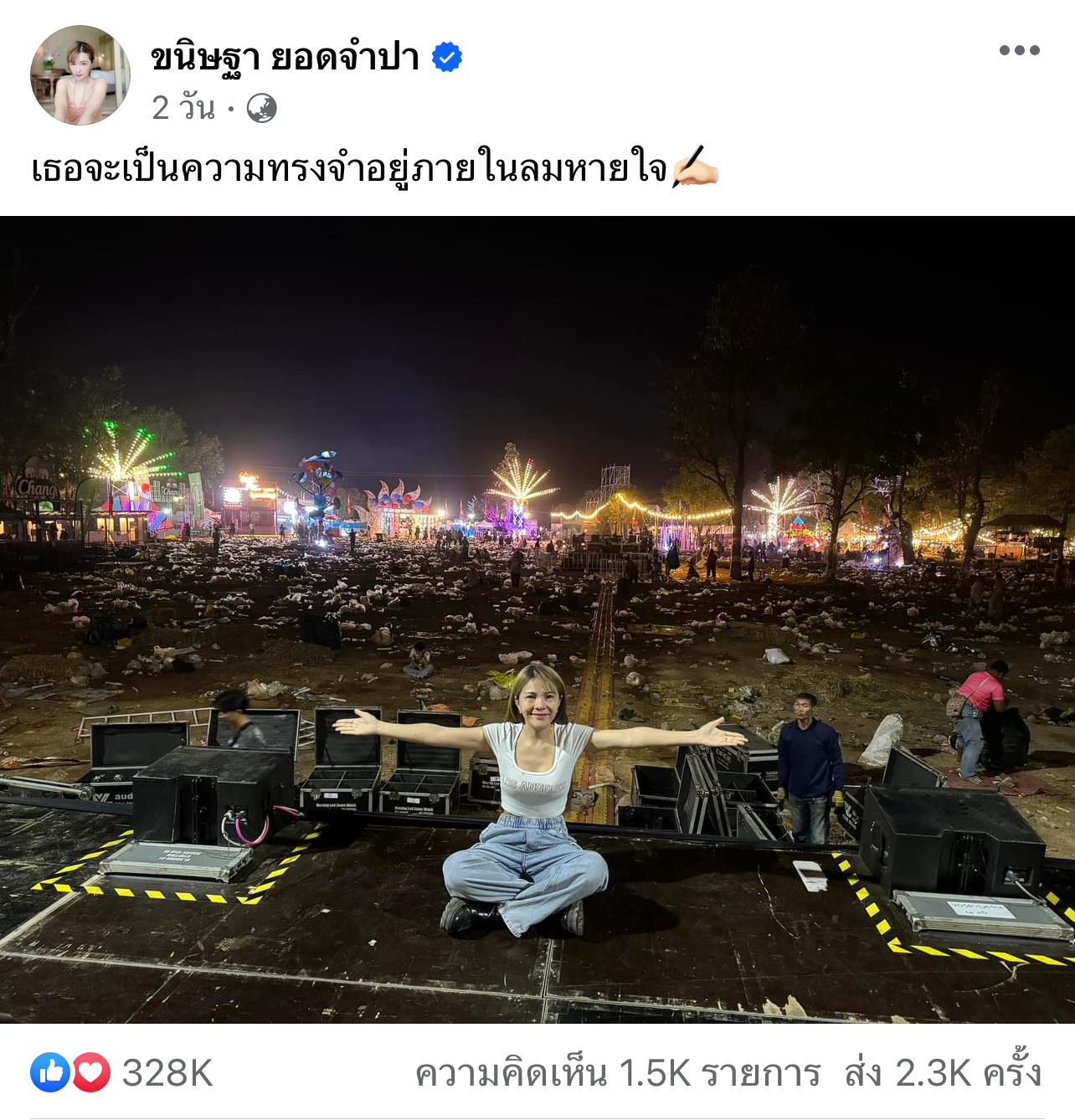Click the '2 วัน' post timestamp

[x=183, y=108]
